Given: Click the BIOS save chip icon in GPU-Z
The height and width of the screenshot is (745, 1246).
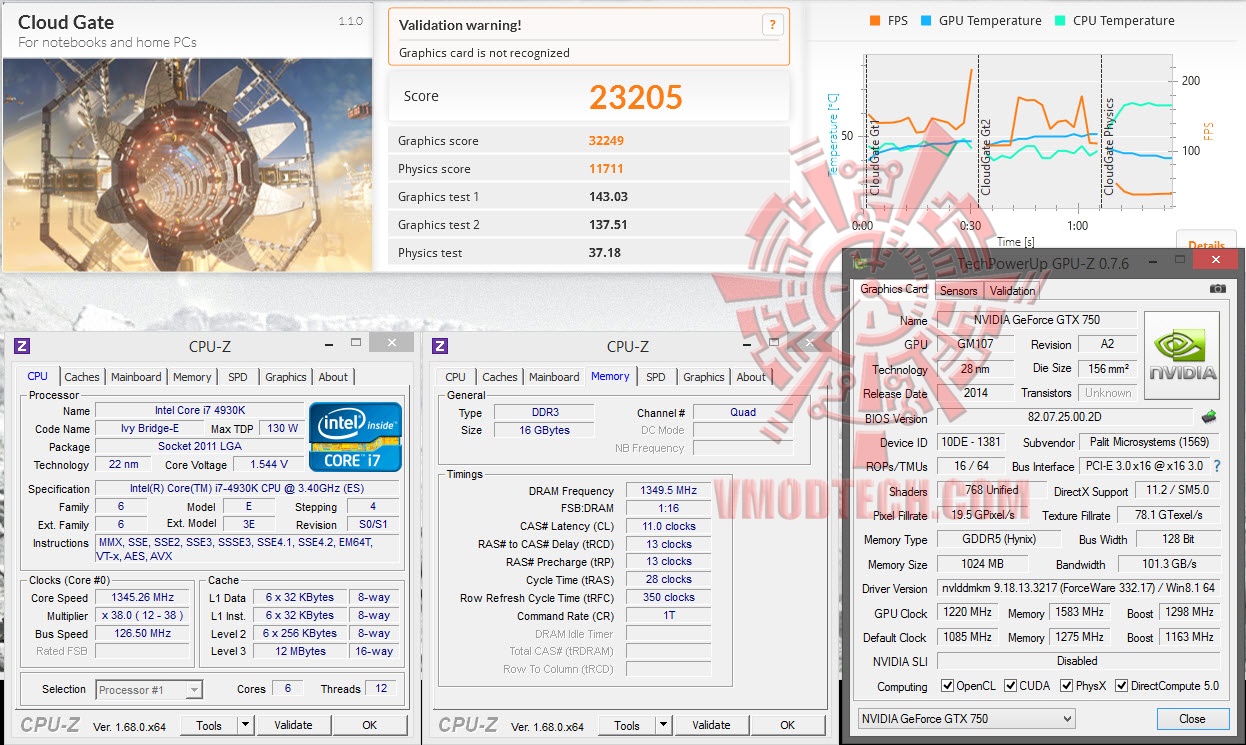Looking at the screenshot, I should coord(1209,417).
